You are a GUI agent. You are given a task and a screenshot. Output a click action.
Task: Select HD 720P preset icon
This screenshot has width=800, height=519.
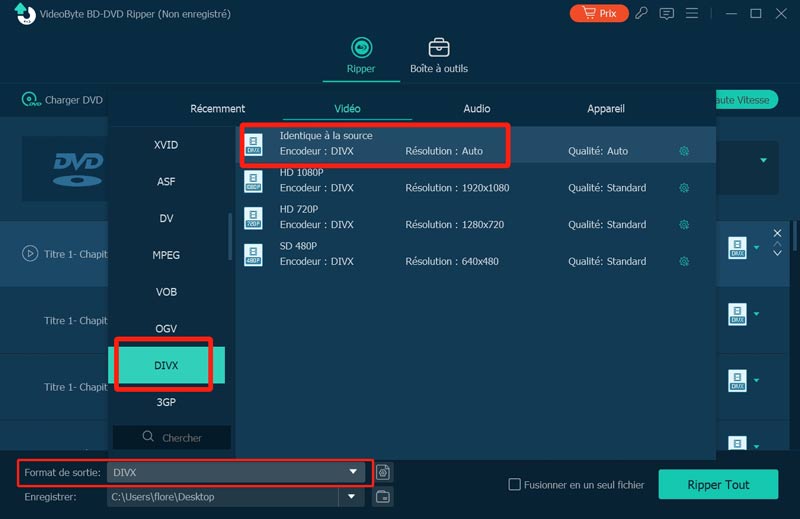click(x=254, y=218)
